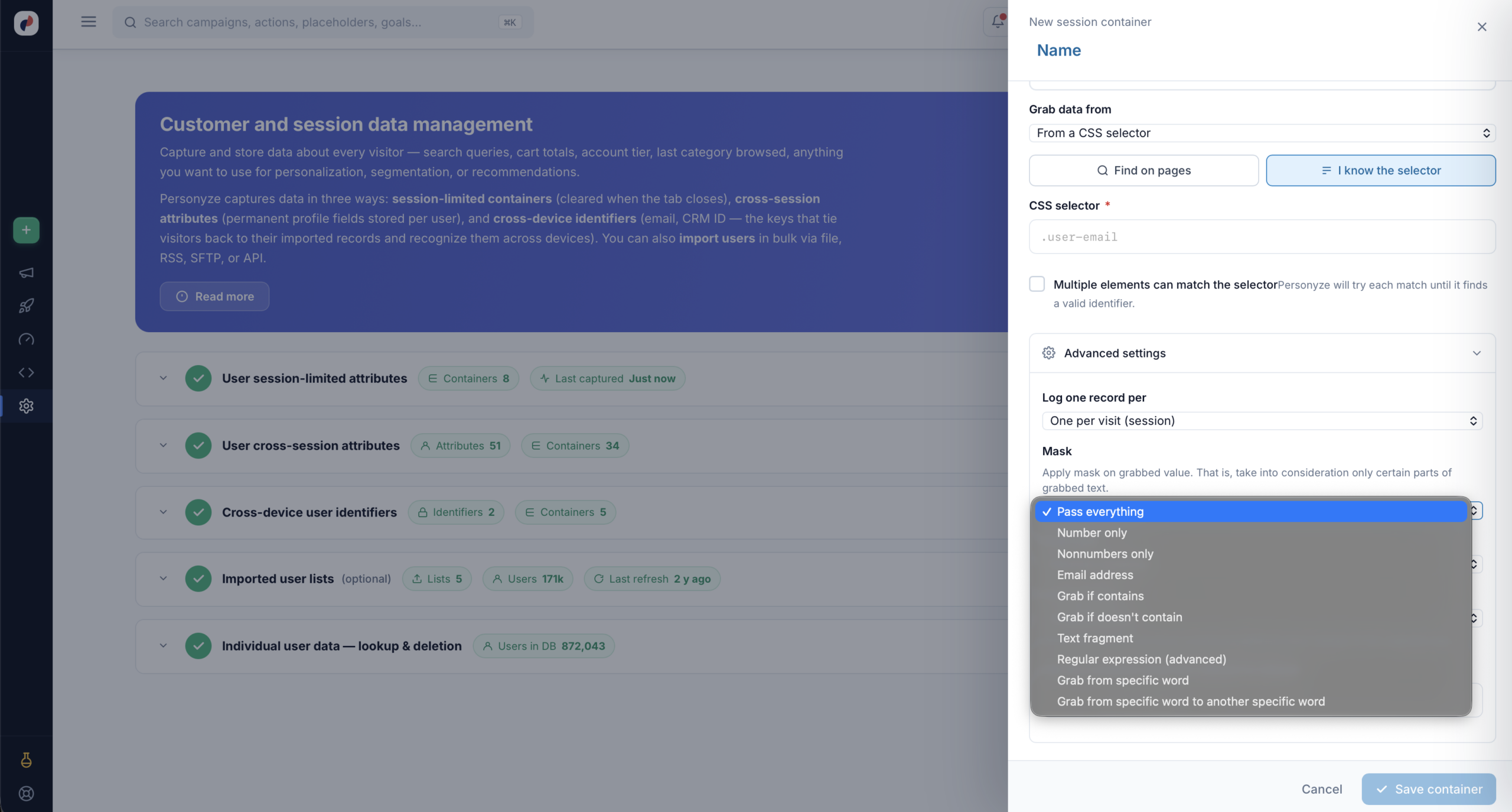Open the settings gear sidebar icon

coord(26,406)
